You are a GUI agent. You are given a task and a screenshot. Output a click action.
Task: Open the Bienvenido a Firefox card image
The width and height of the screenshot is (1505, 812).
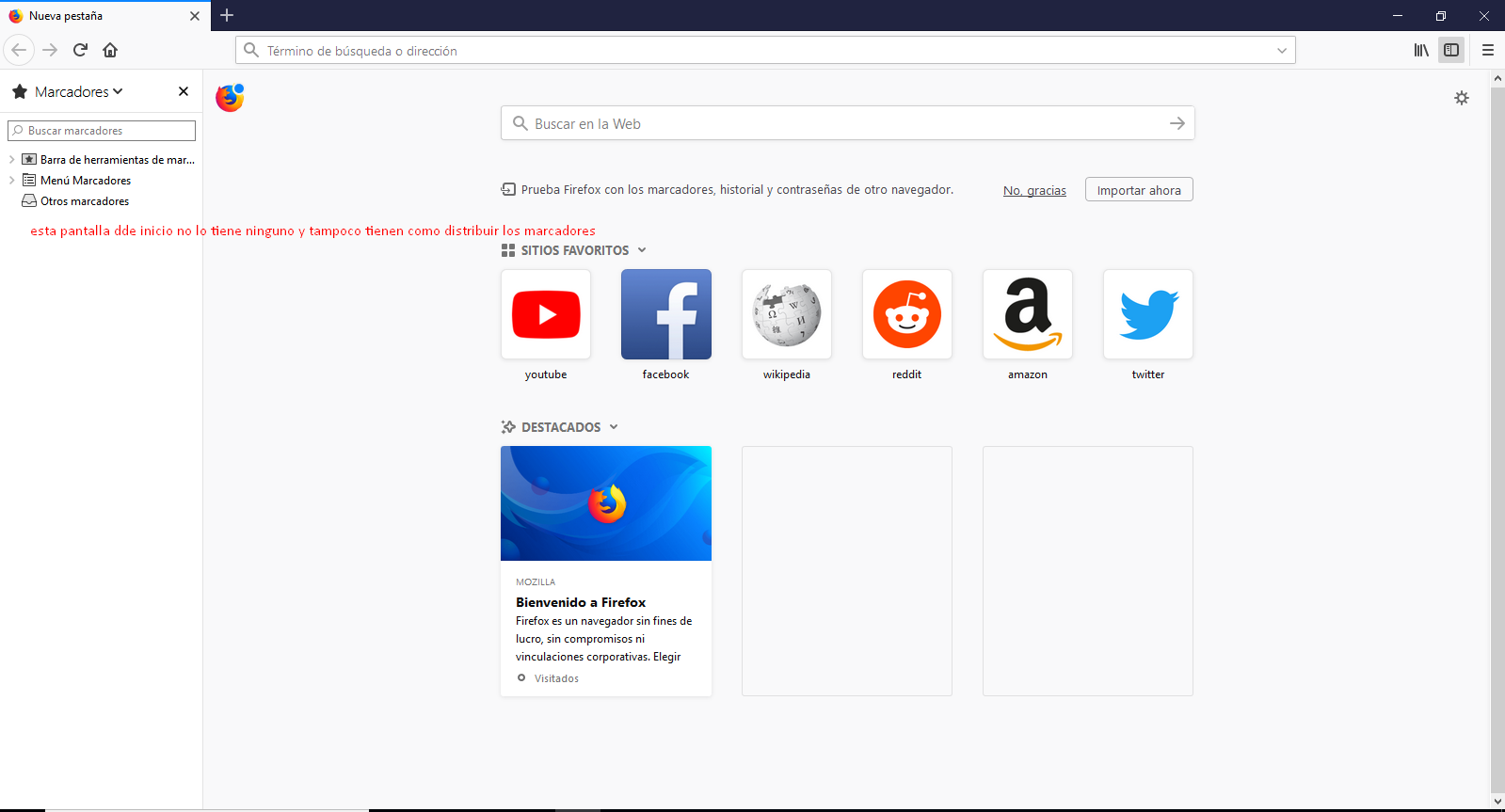pos(606,503)
